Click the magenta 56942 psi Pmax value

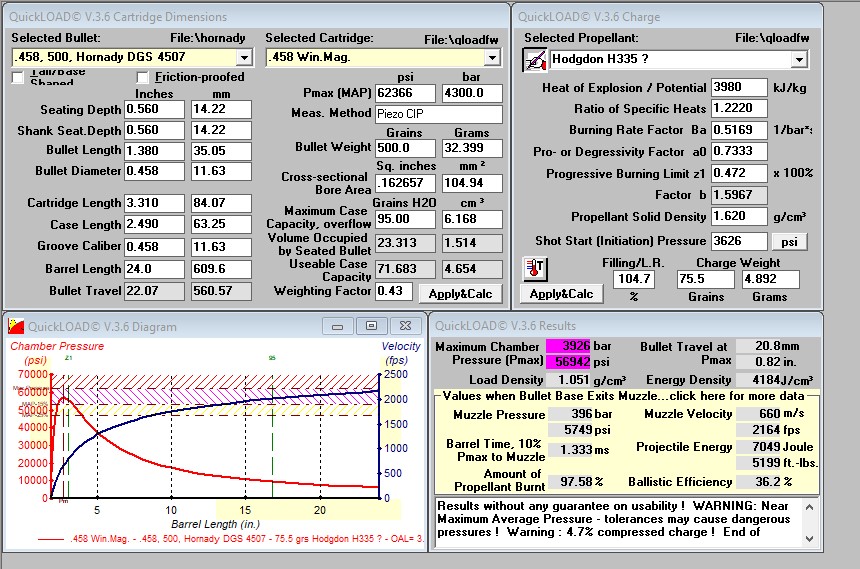(x=568, y=362)
